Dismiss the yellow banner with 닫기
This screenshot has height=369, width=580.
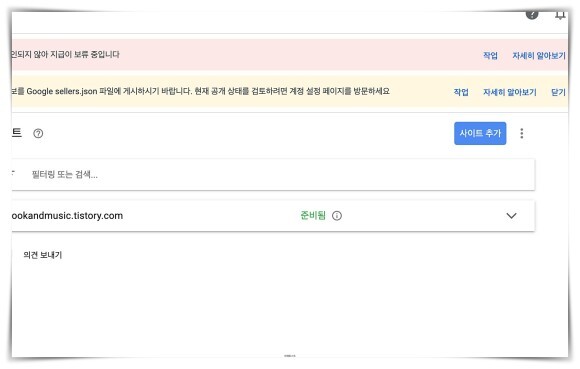pos(558,92)
